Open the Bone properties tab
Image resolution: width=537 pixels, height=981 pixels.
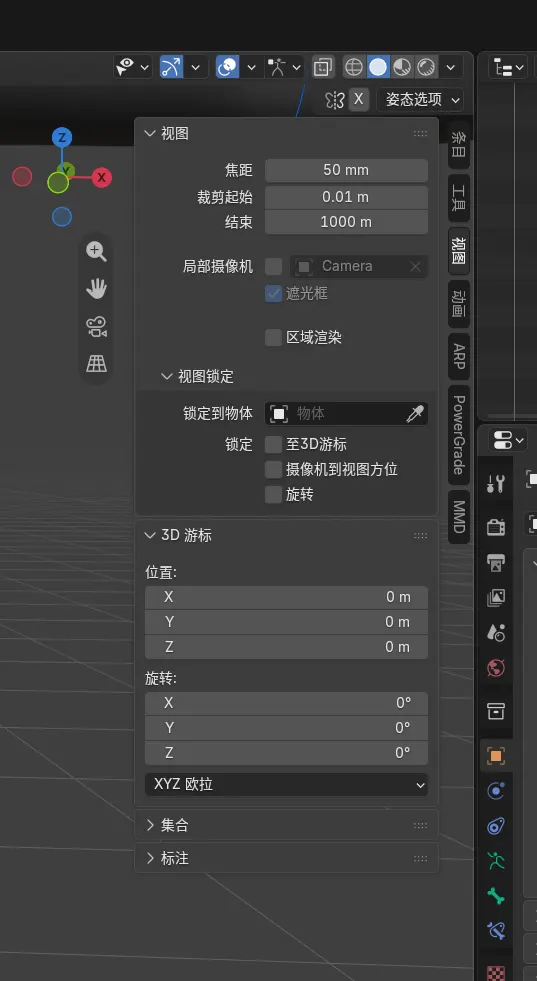(496, 896)
